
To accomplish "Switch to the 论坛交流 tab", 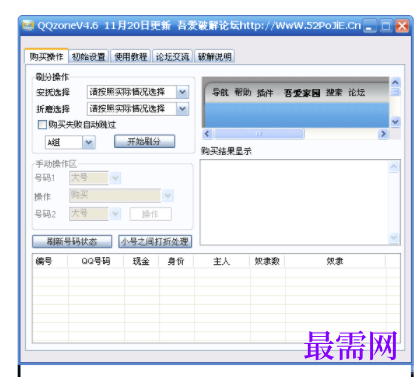I will click(x=173, y=57).
